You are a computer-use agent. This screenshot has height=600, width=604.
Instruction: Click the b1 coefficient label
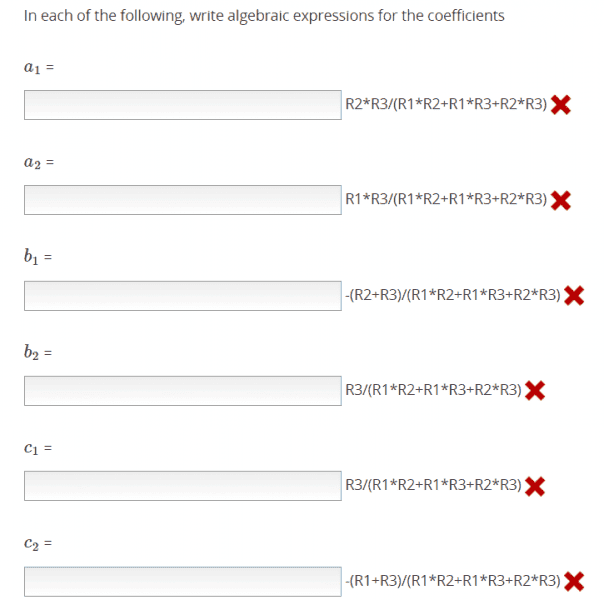pos(34,258)
